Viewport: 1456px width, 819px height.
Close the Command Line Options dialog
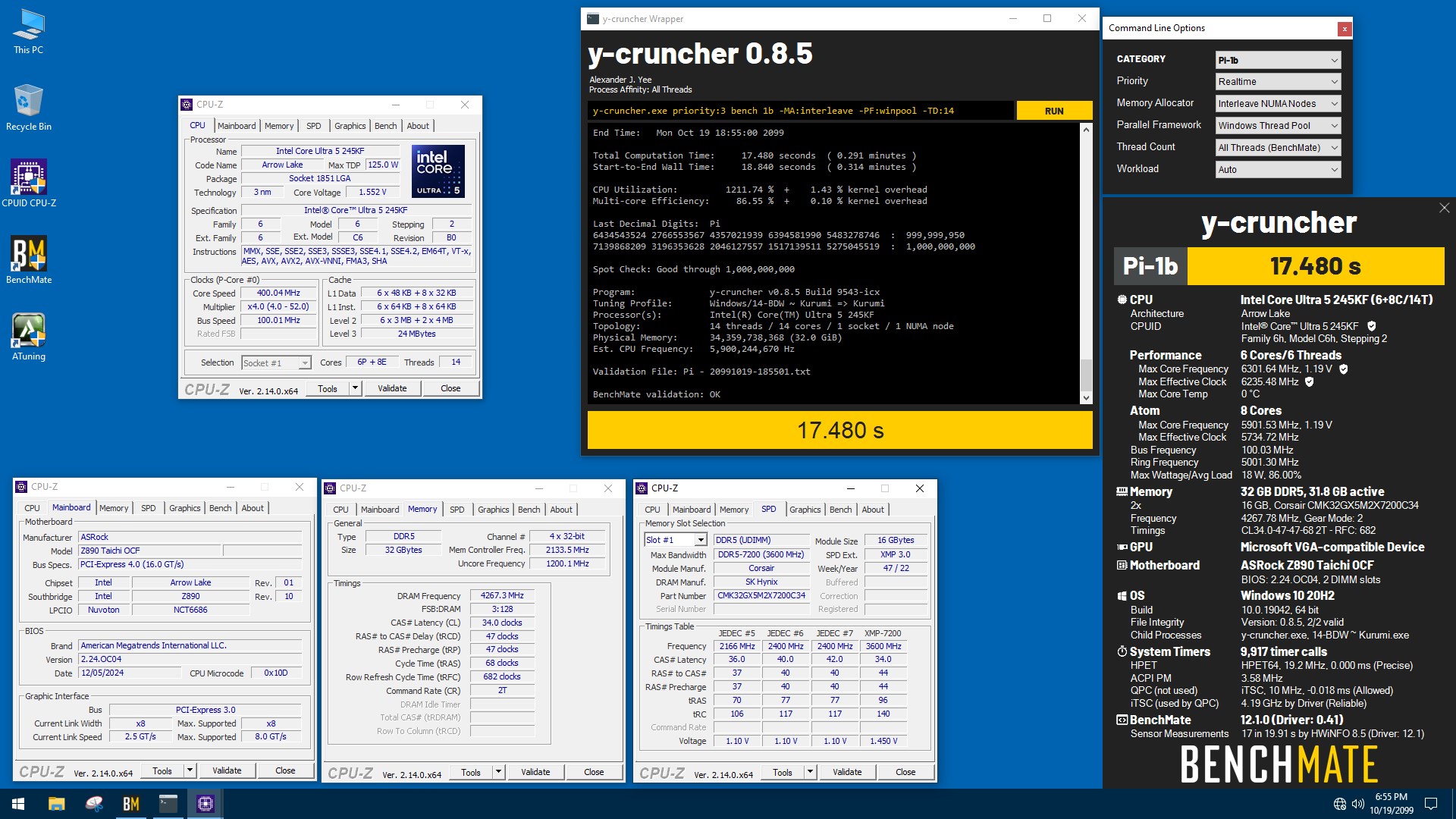[x=1345, y=29]
